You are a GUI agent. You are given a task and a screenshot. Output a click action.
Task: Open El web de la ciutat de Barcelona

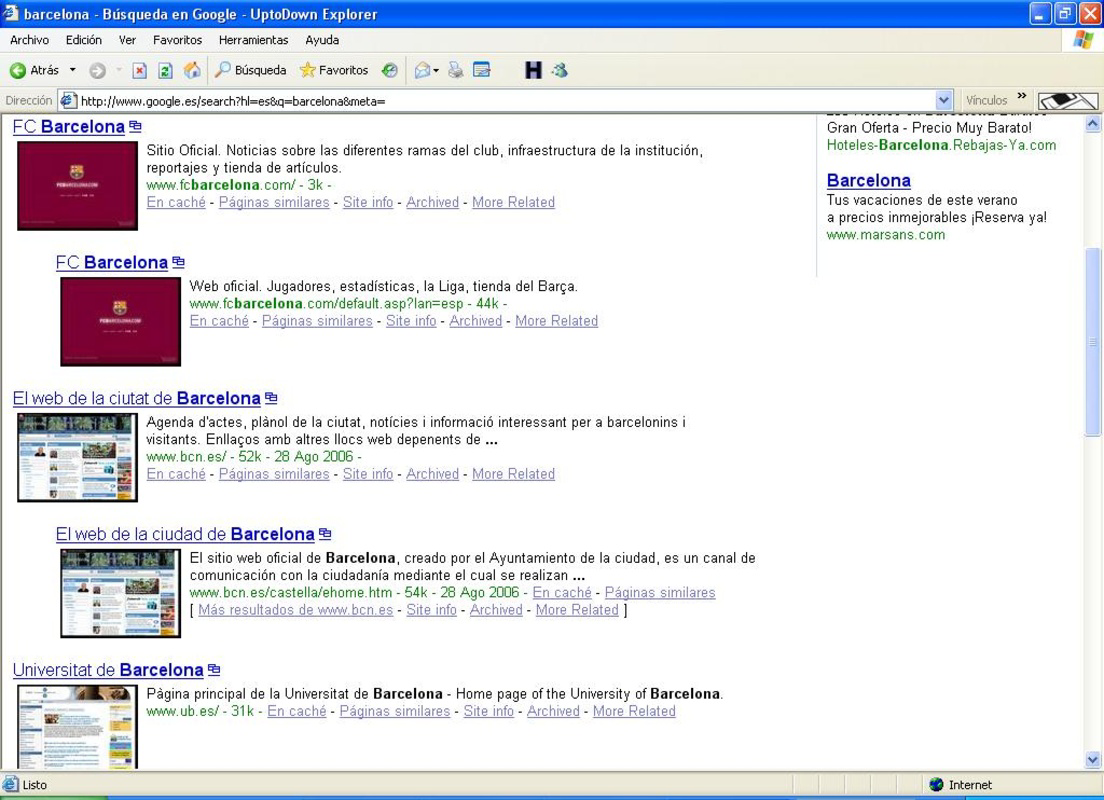coord(137,399)
